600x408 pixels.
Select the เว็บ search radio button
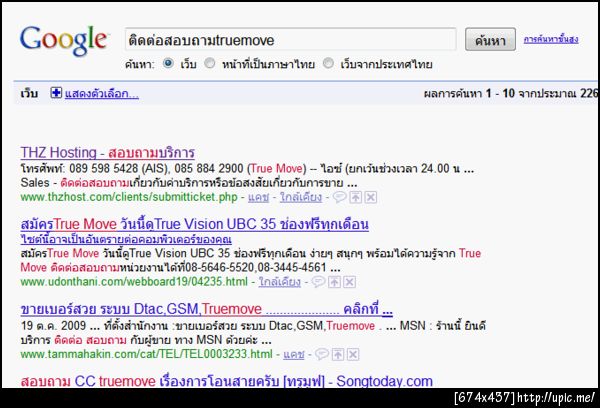tap(168, 63)
